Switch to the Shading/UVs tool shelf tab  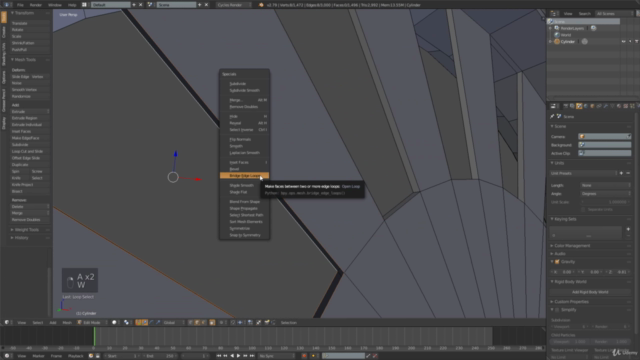click(x=4, y=54)
